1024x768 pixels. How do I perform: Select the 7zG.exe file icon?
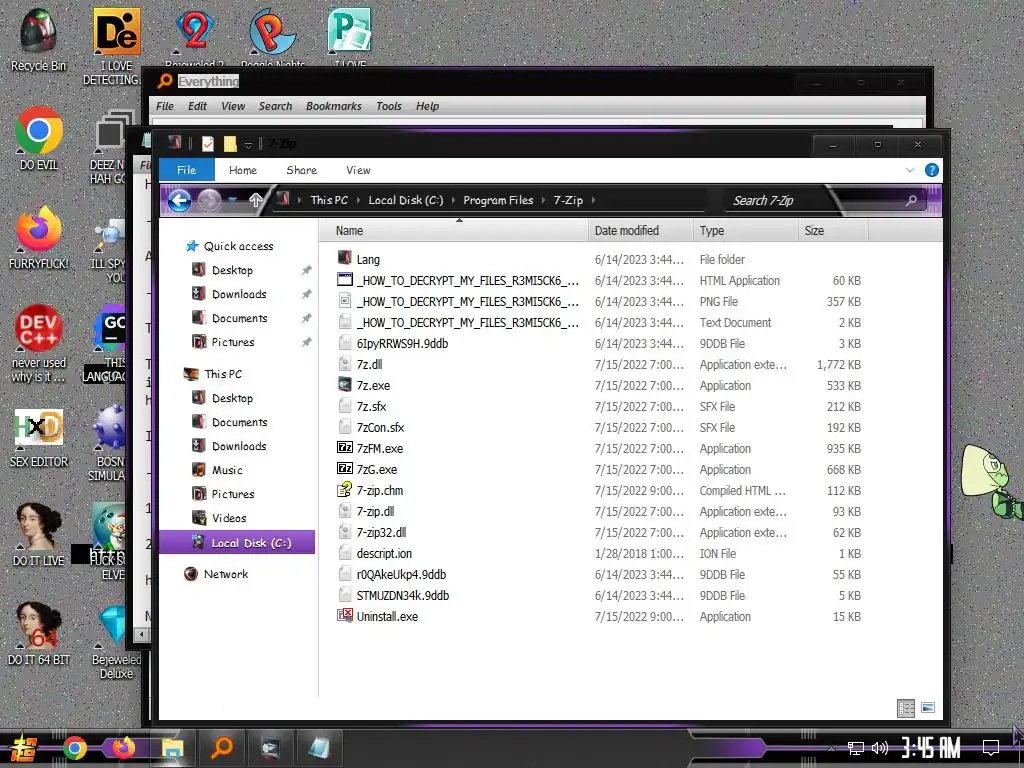[344, 468]
